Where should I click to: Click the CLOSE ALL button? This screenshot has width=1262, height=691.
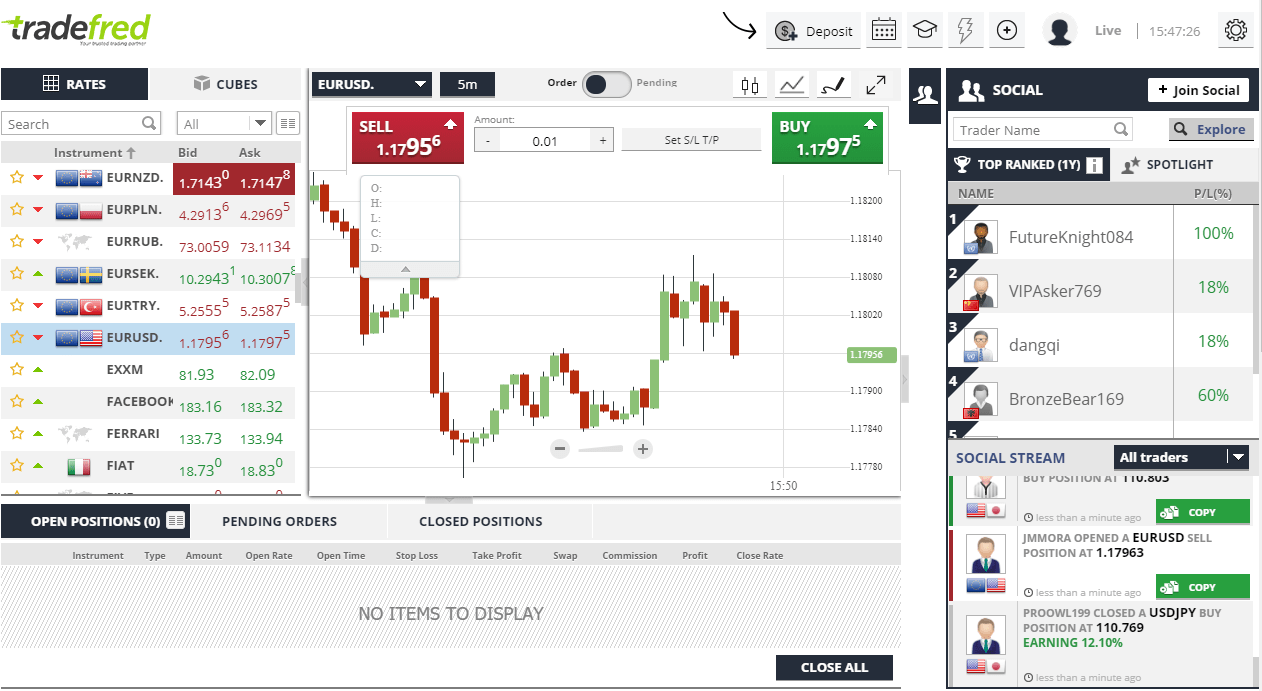tap(834, 667)
